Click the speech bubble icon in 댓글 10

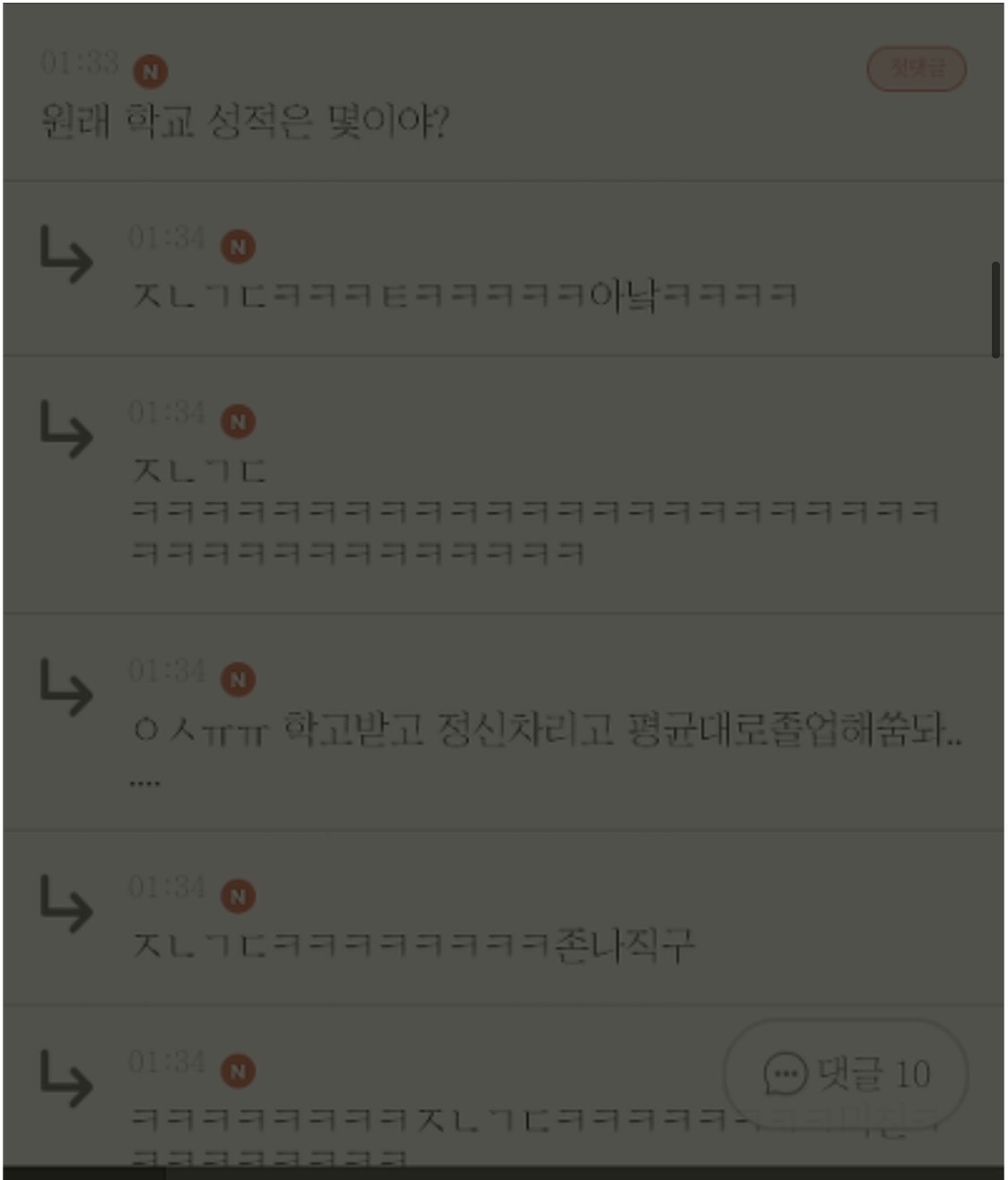click(x=785, y=1073)
